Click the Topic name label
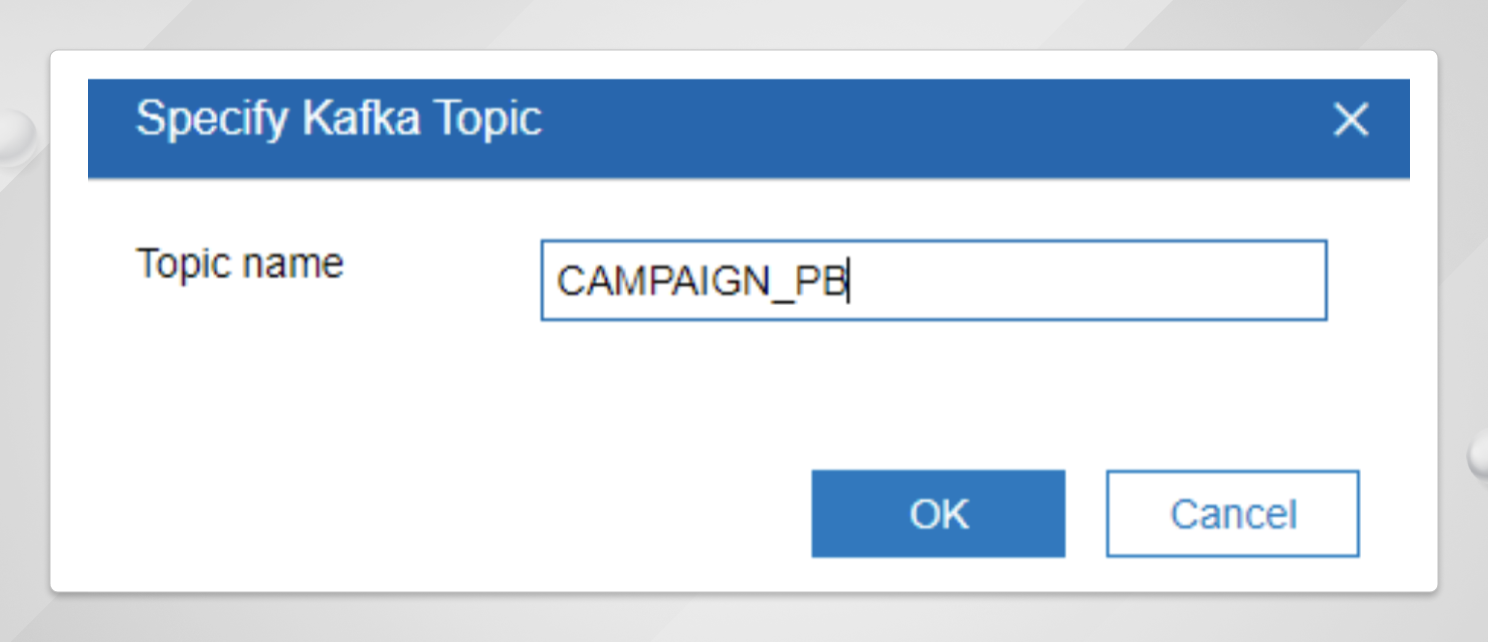This screenshot has width=1488, height=642. 238,263
